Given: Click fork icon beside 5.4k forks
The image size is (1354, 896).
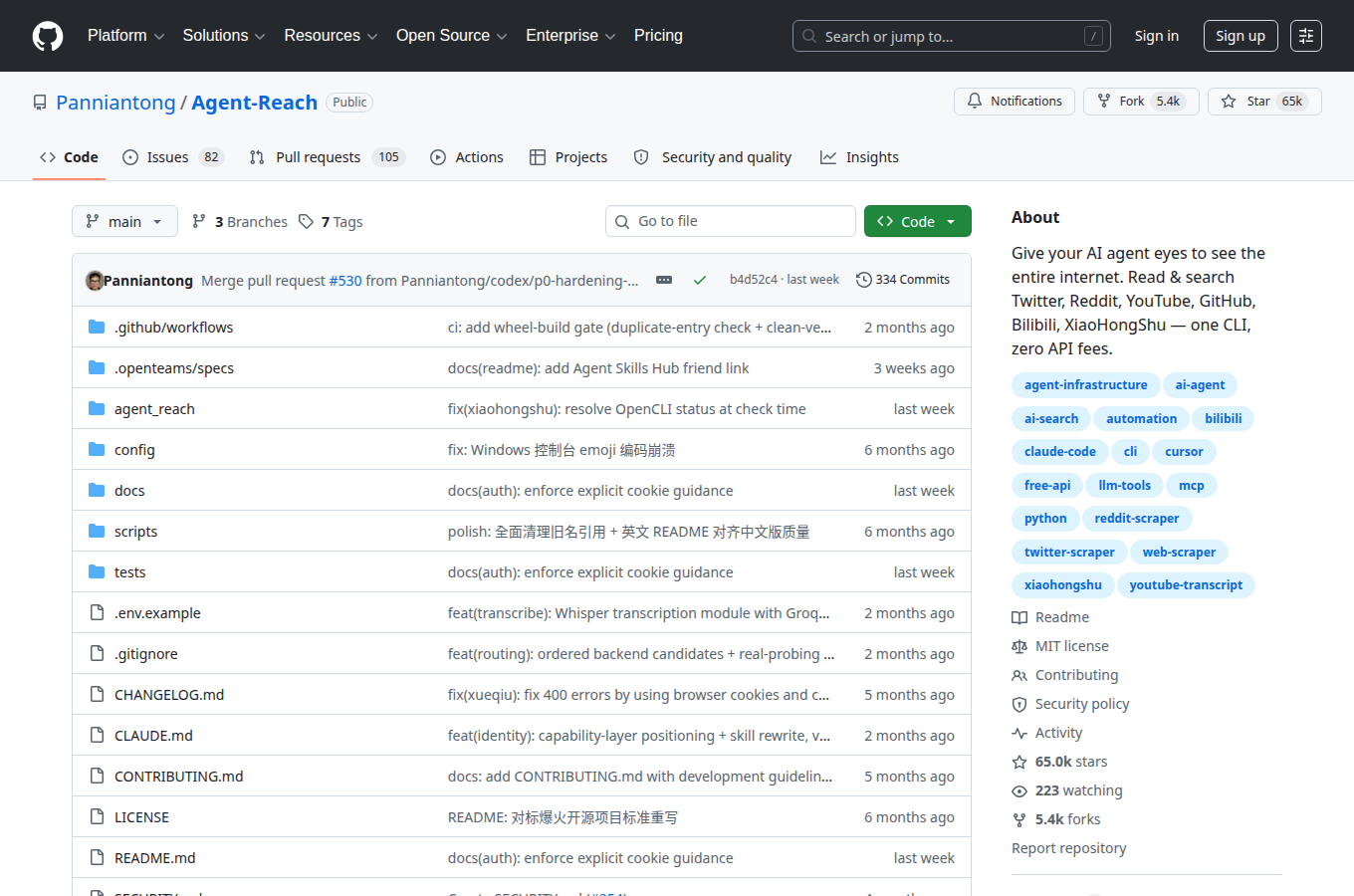Looking at the screenshot, I should 1019,819.
